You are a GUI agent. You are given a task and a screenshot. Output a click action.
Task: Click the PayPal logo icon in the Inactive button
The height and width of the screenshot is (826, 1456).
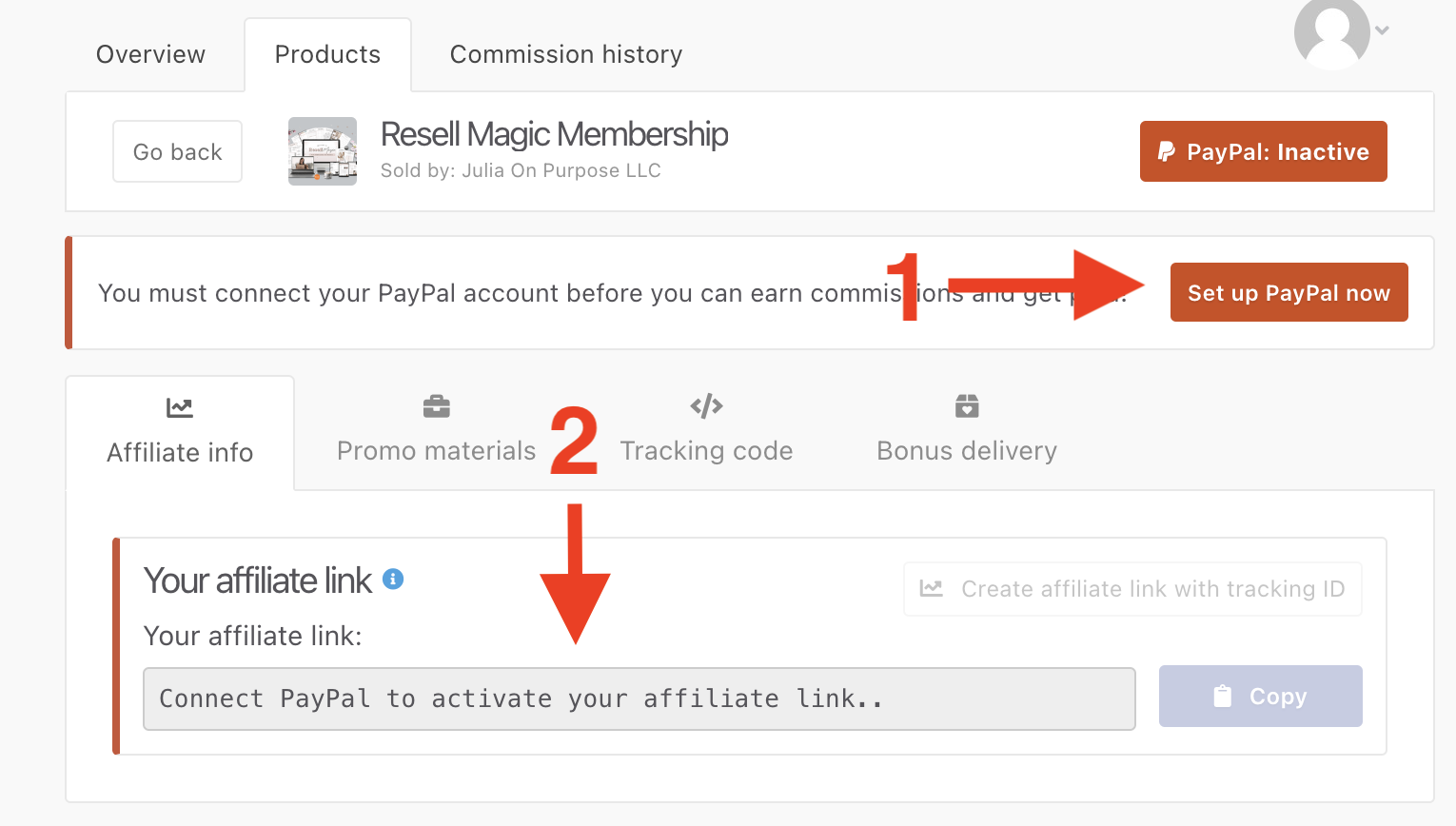click(1166, 151)
